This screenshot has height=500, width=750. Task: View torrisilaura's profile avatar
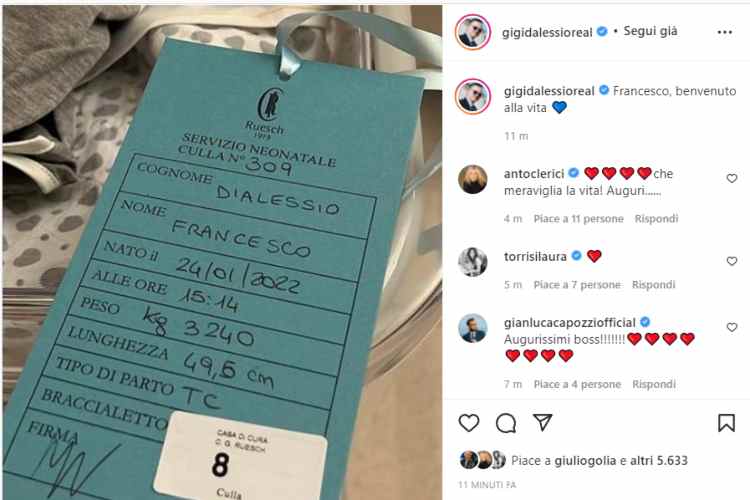click(473, 262)
